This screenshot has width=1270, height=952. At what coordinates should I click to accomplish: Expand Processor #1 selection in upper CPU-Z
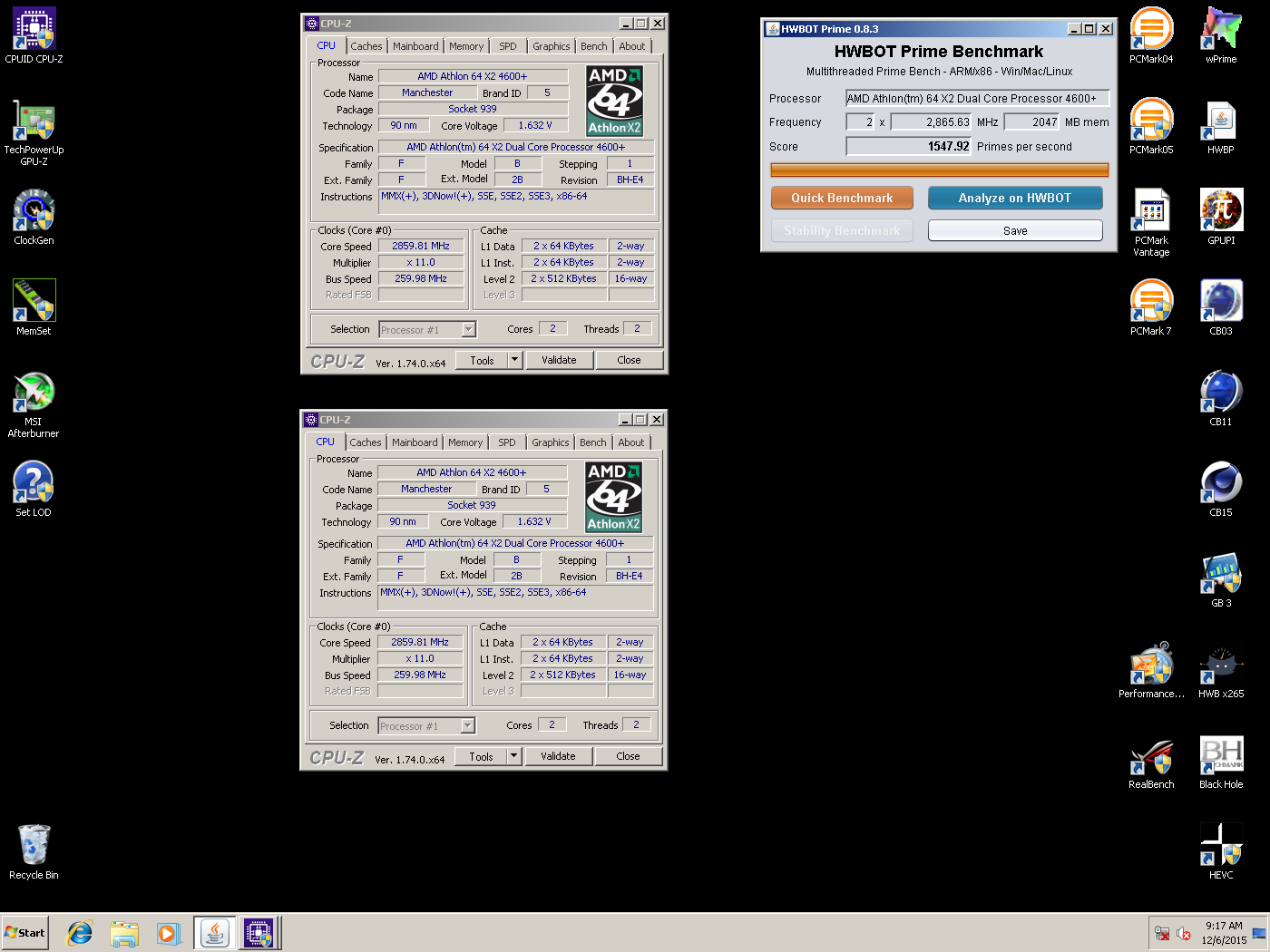tap(469, 329)
